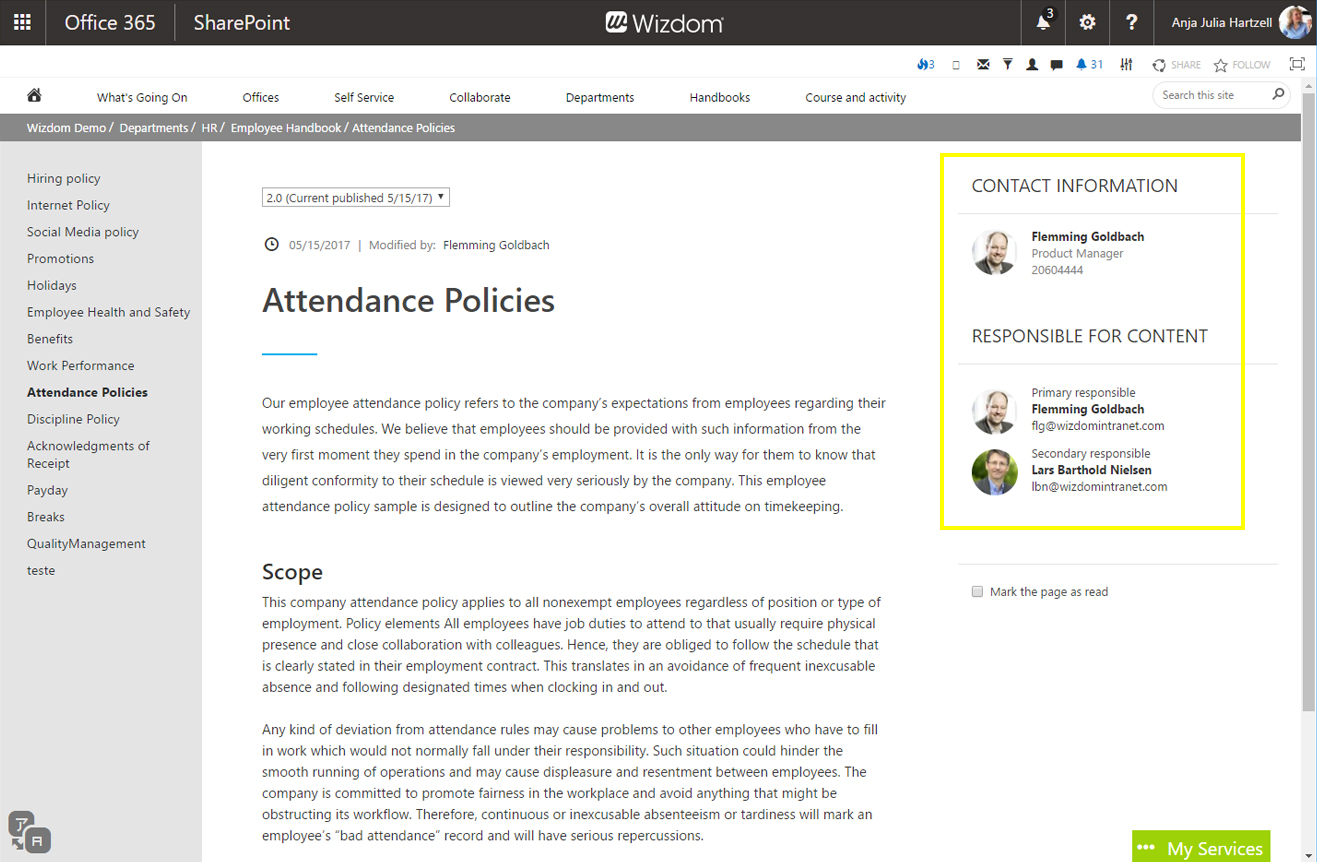The height and width of the screenshot is (862, 1317).
Task: Click the Office 365 link
Action: (110, 22)
